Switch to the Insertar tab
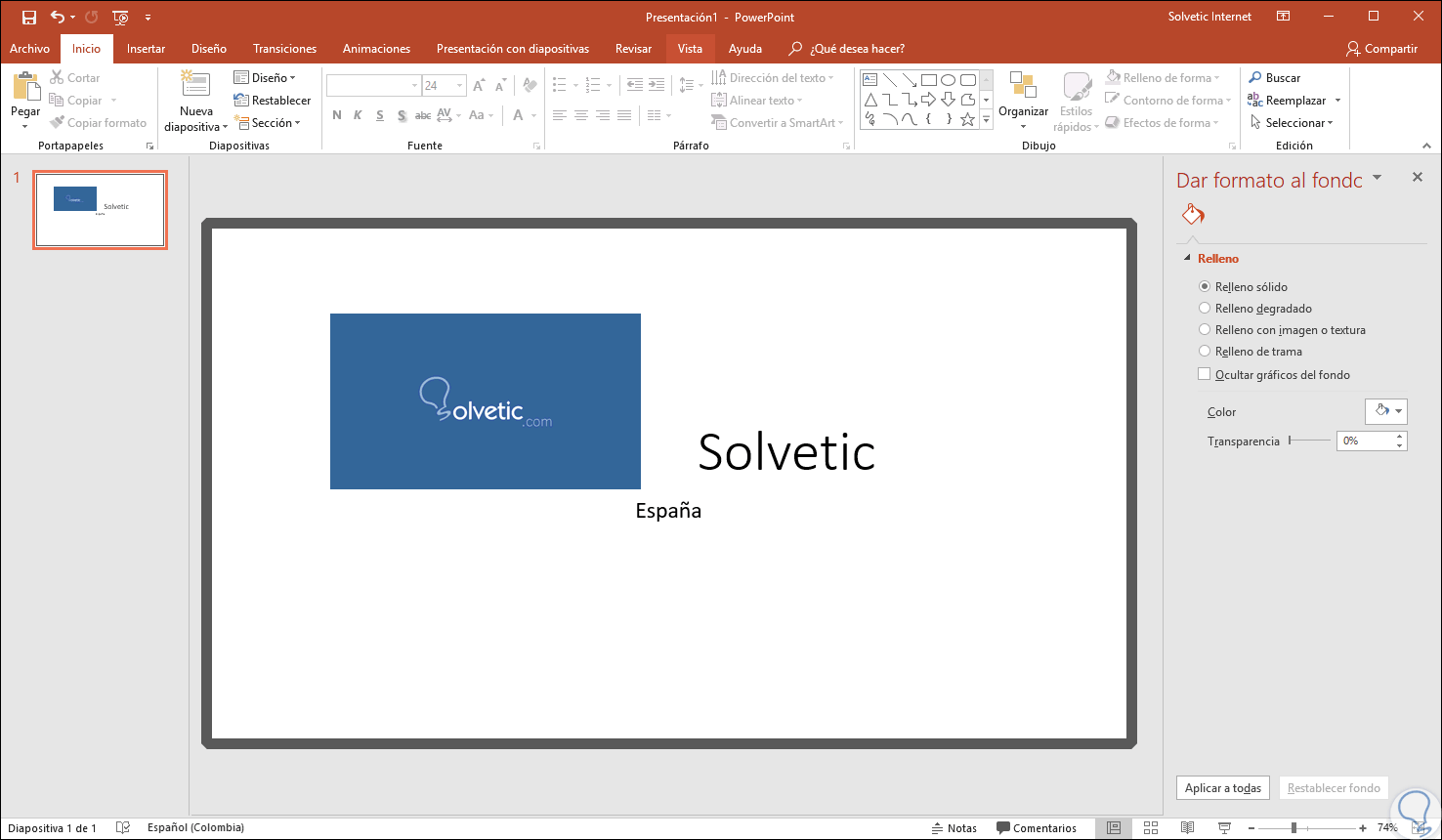1442x840 pixels. (146, 49)
